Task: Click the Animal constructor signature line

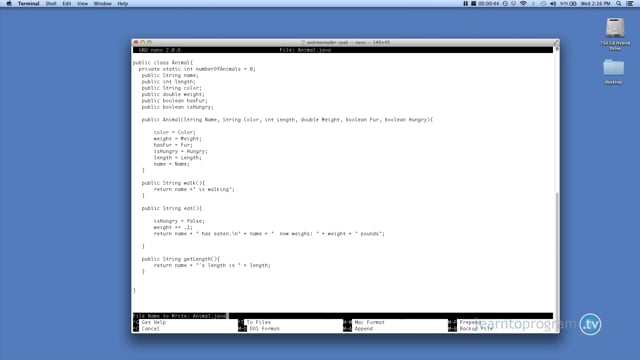Action: [x=287, y=120]
